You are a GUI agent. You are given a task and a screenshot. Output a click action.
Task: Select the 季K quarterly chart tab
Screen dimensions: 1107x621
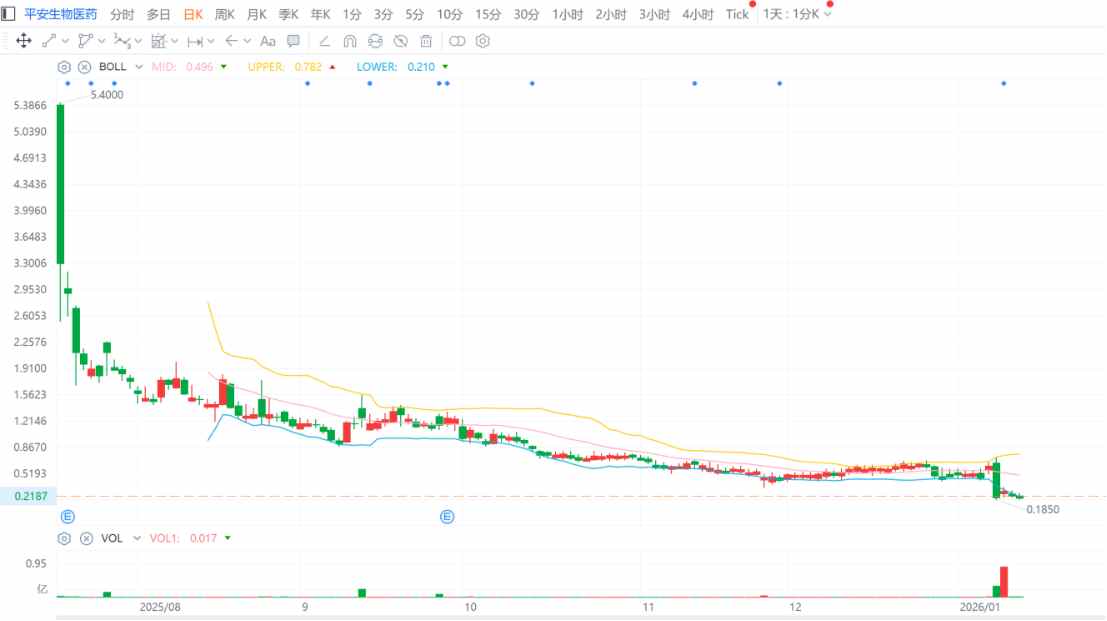tap(289, 14)
